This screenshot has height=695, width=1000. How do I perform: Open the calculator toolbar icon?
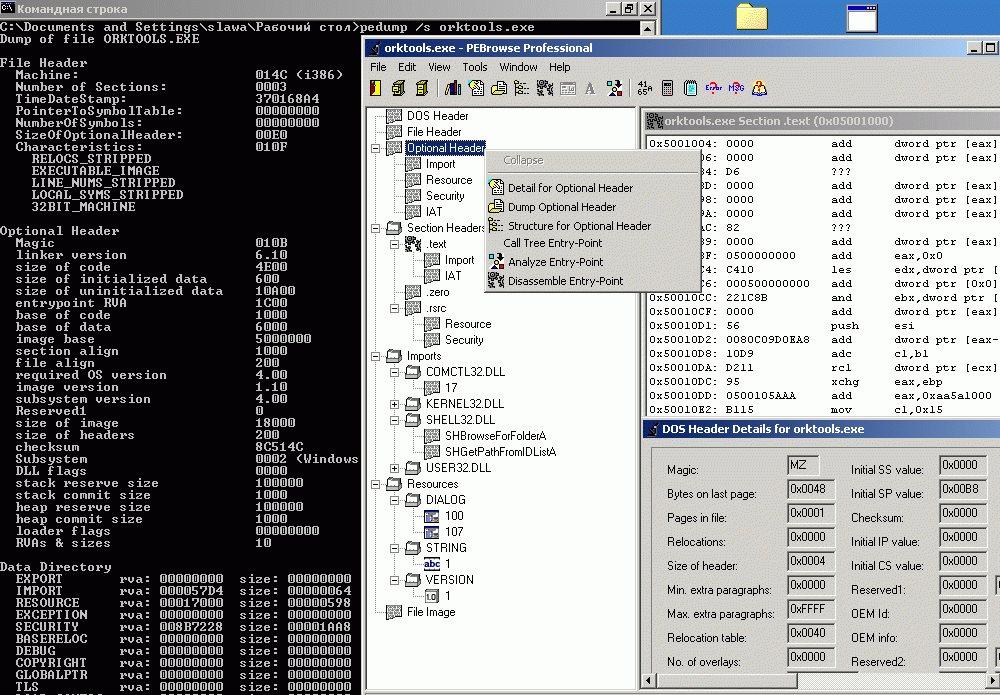(x=667, y=88)
